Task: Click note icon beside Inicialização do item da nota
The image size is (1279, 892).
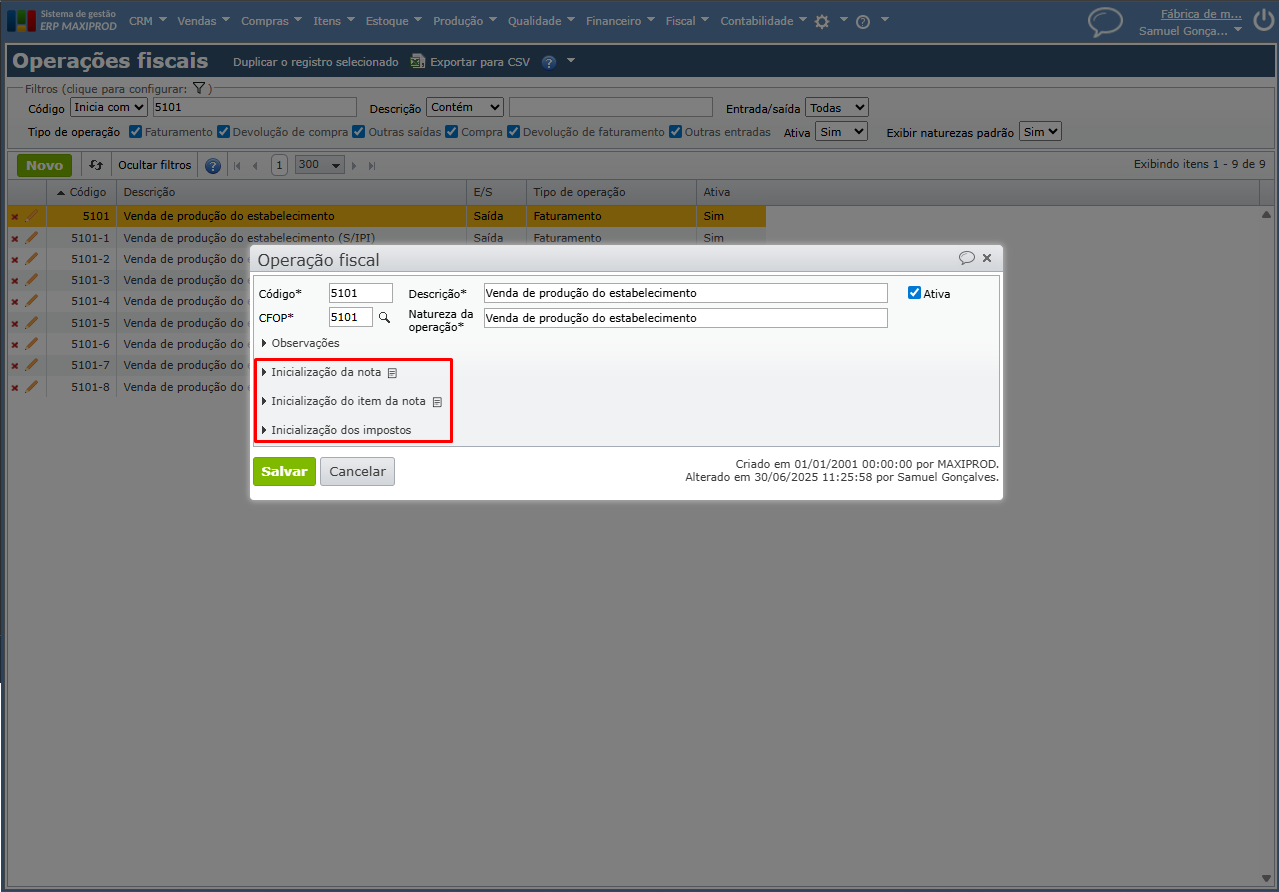Action: coord(437,402)
